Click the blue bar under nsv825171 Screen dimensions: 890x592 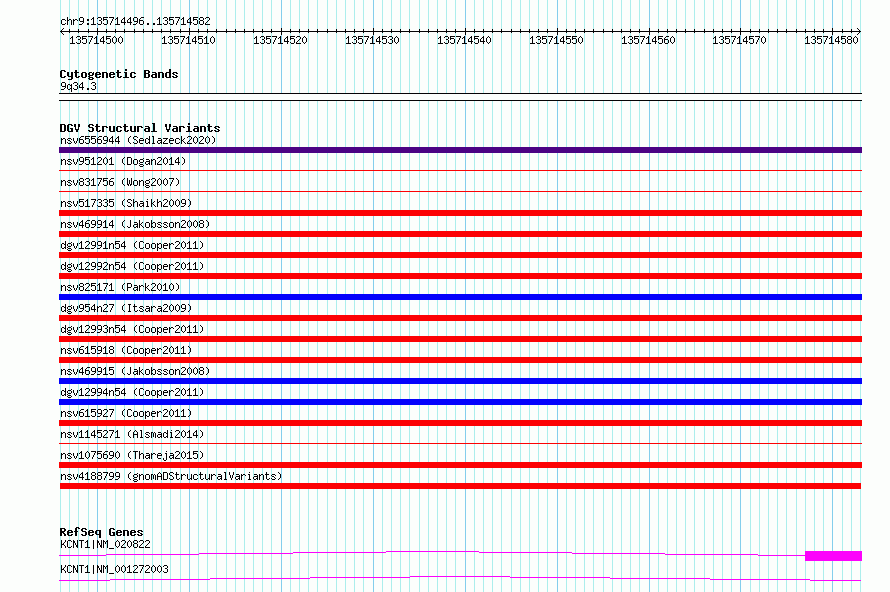tap(460, 297)
